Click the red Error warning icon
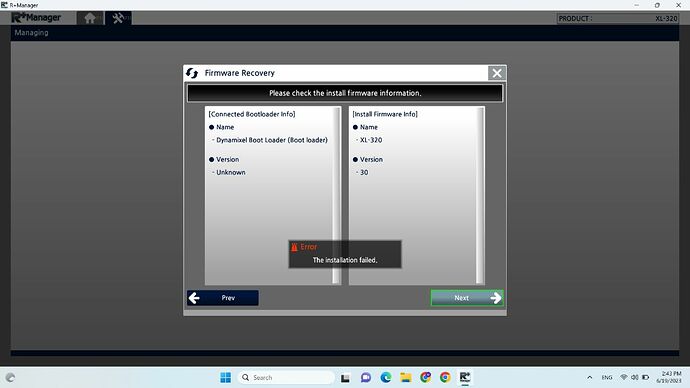 pos(294,247)
